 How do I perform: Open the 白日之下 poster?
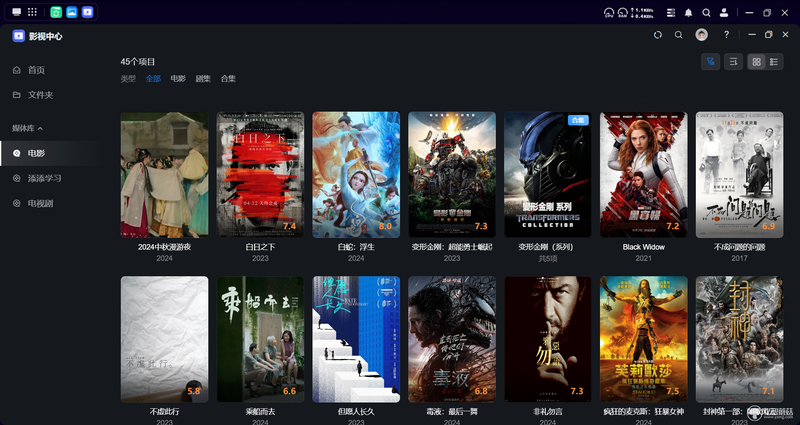260,174
